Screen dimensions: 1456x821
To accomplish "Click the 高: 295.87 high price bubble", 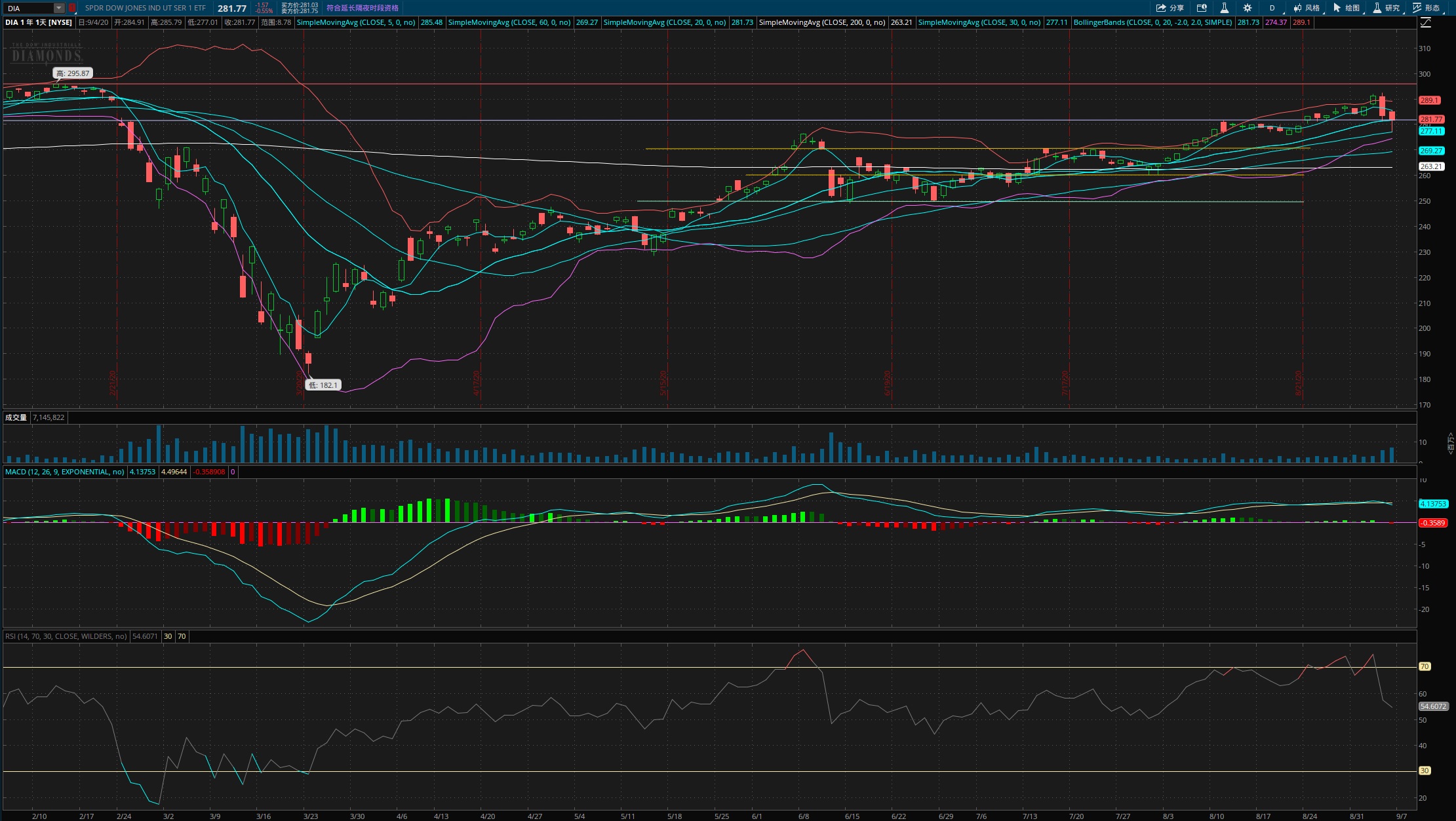I will pyautogui.click(x=73, y=73).
